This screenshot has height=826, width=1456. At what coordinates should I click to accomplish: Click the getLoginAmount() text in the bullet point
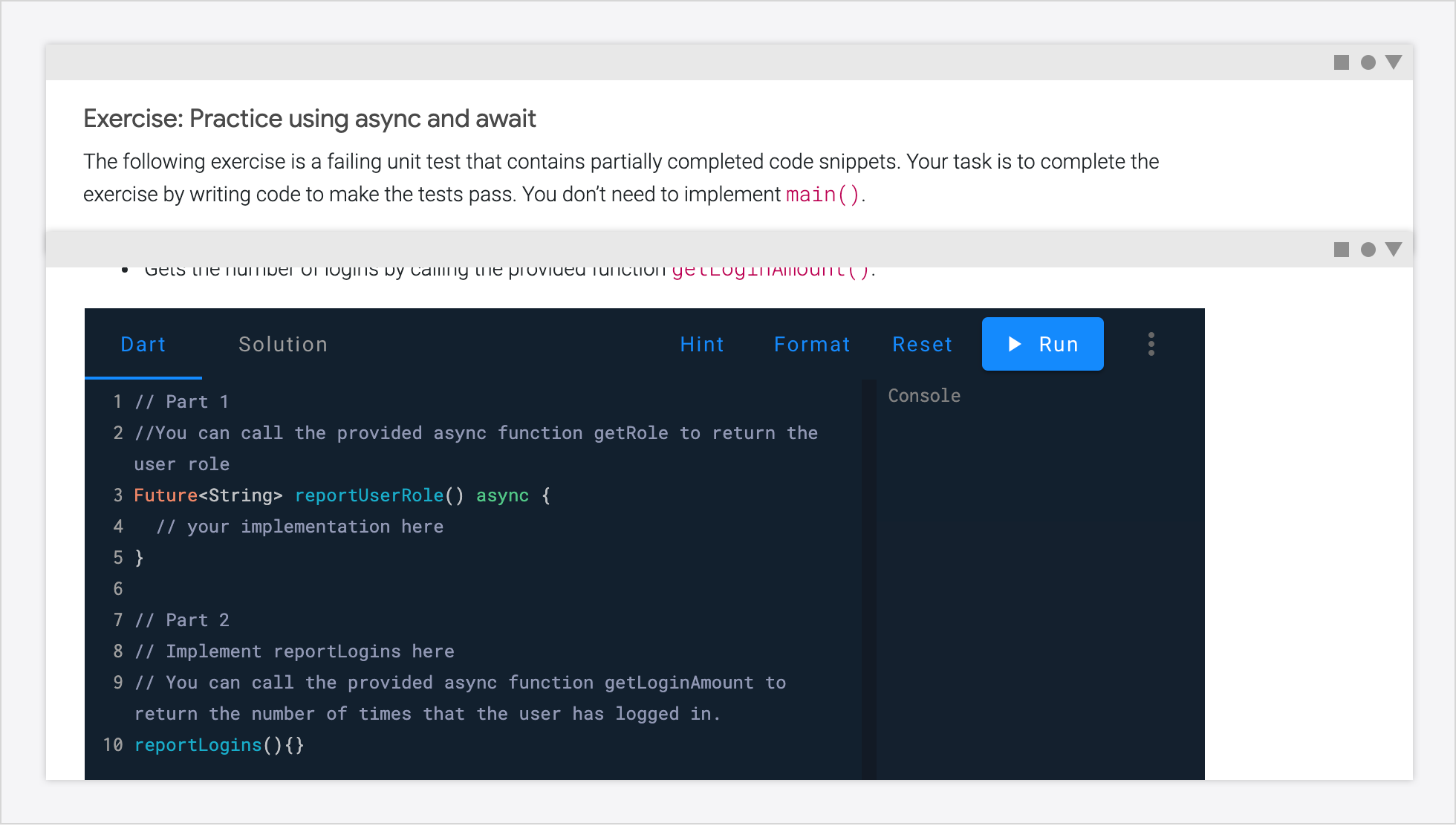click(769, 269)
